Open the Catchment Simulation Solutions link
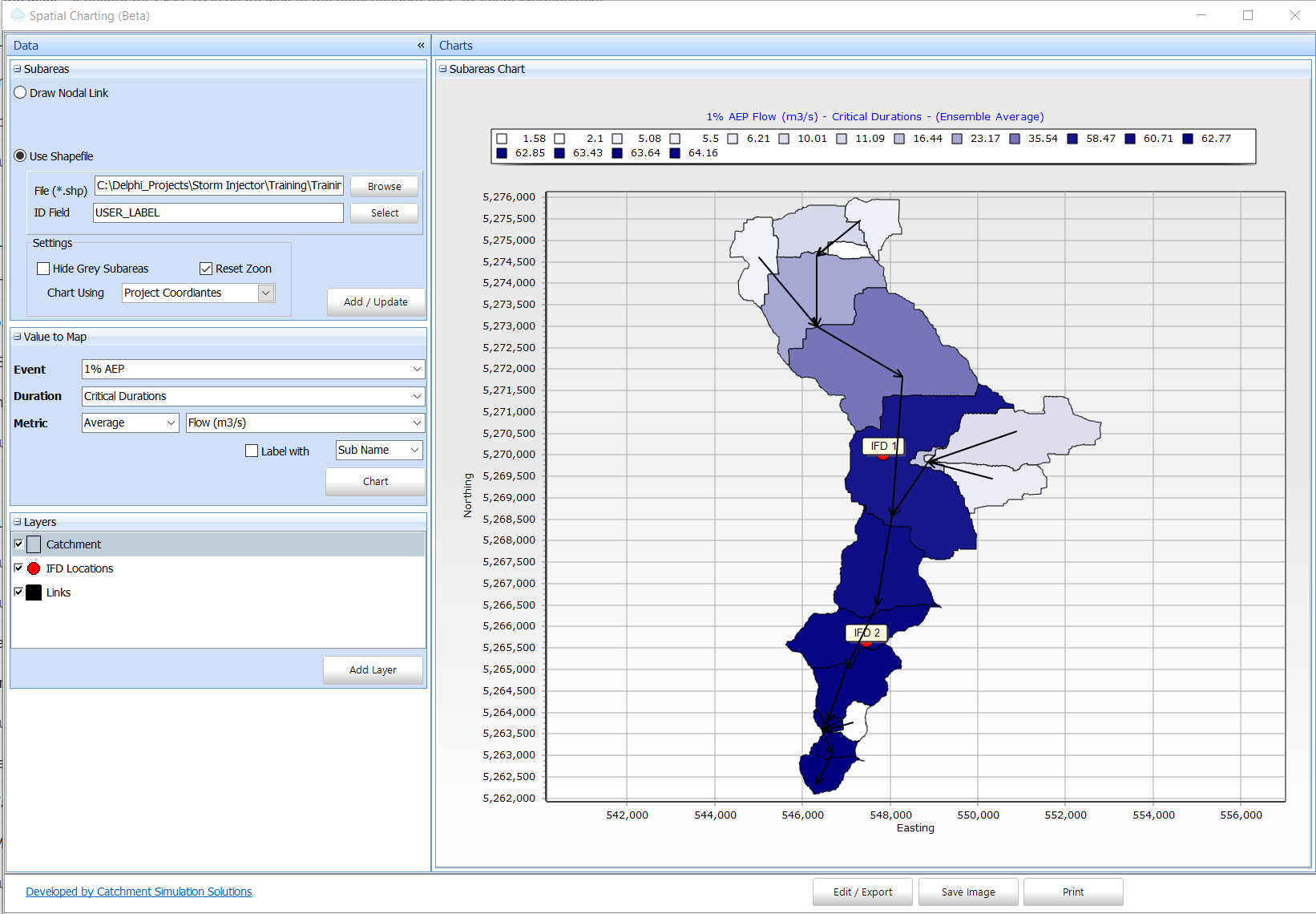The width and height of the screenshot is (1316, 914). point(138,891)
